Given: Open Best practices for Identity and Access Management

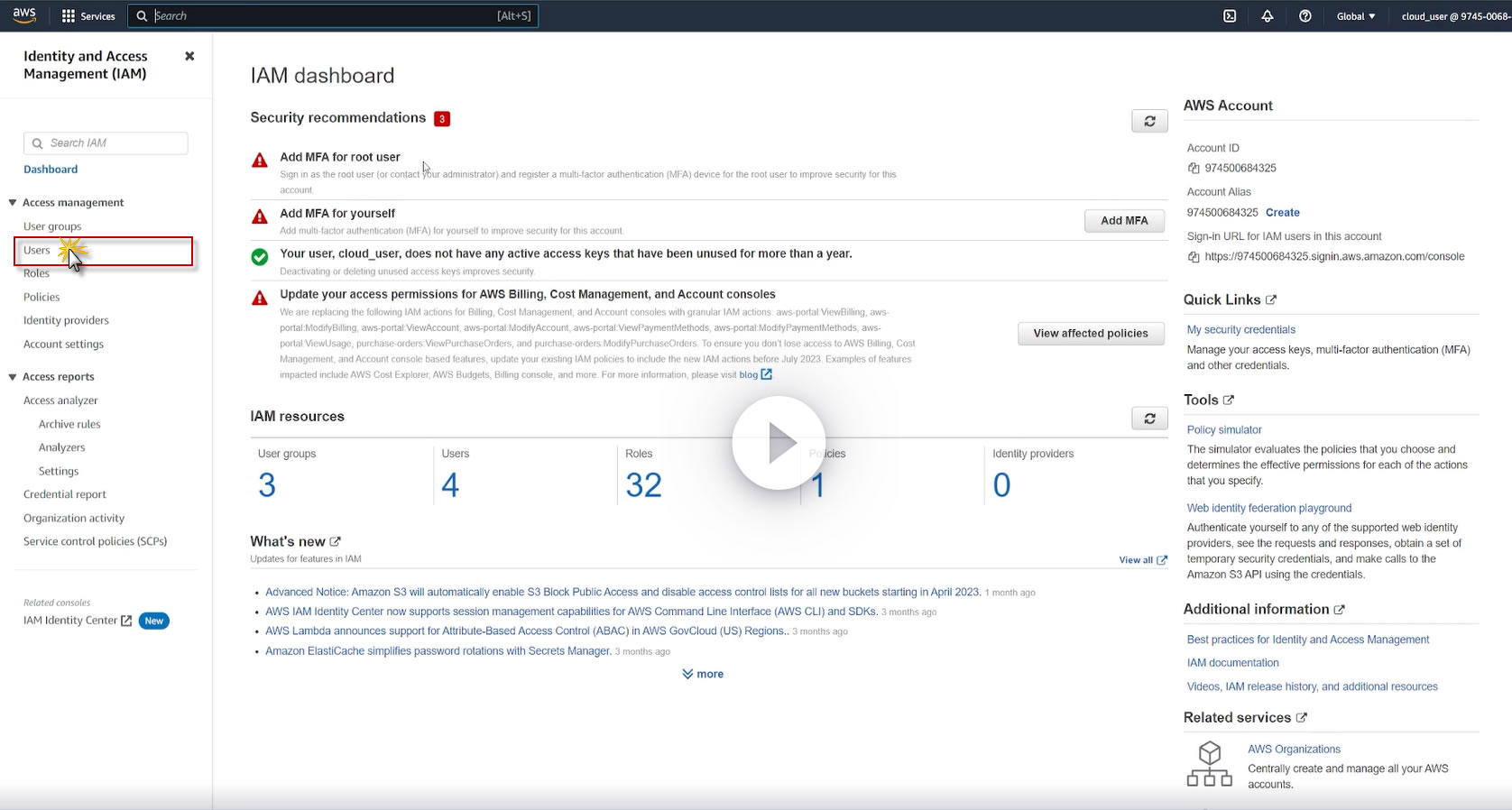Looking at the screenshot, I should click(1308, 640).
